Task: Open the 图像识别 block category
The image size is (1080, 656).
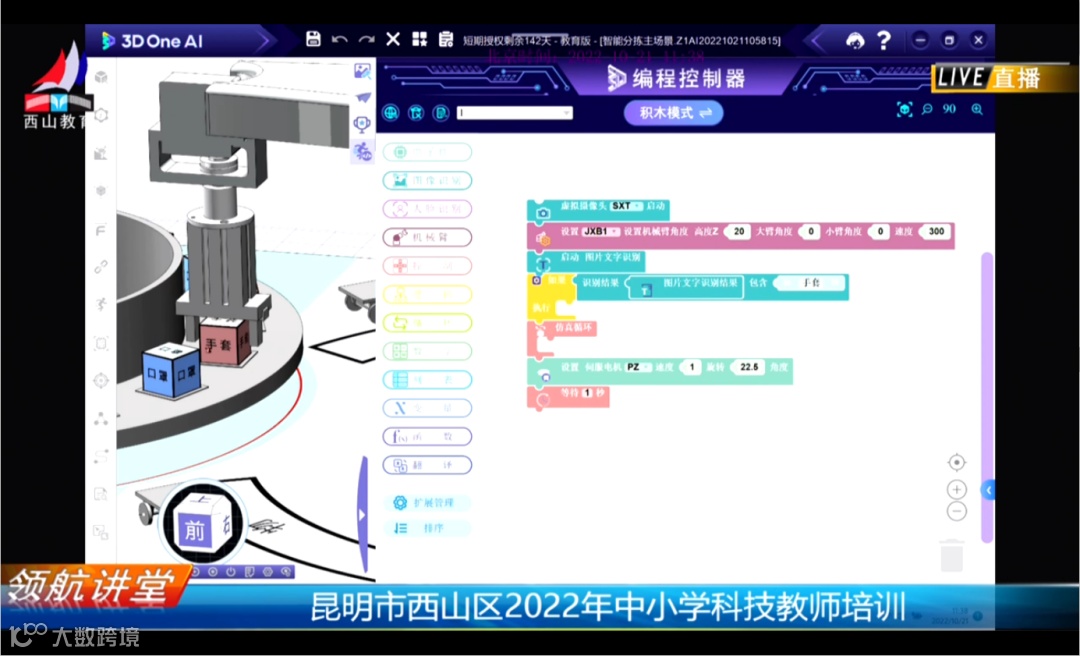Action: click(427, 181)
